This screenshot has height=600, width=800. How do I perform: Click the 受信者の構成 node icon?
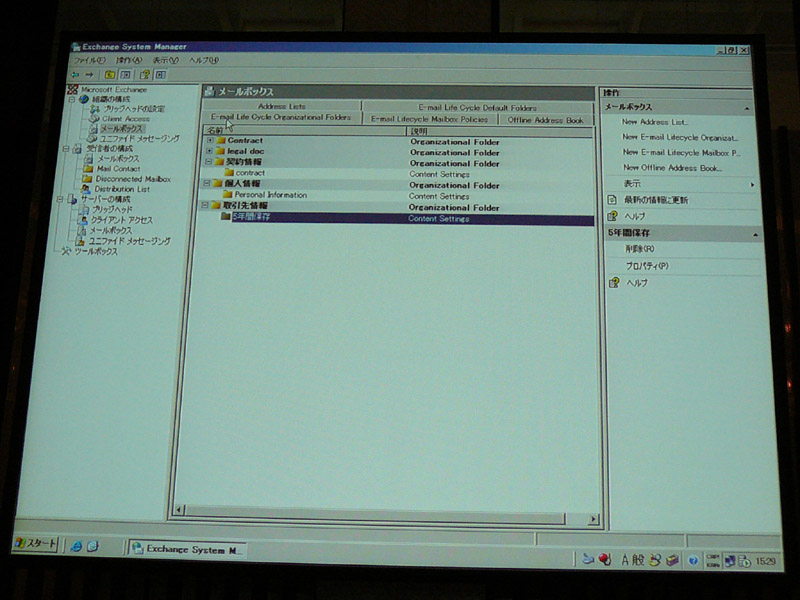point(77,149)
